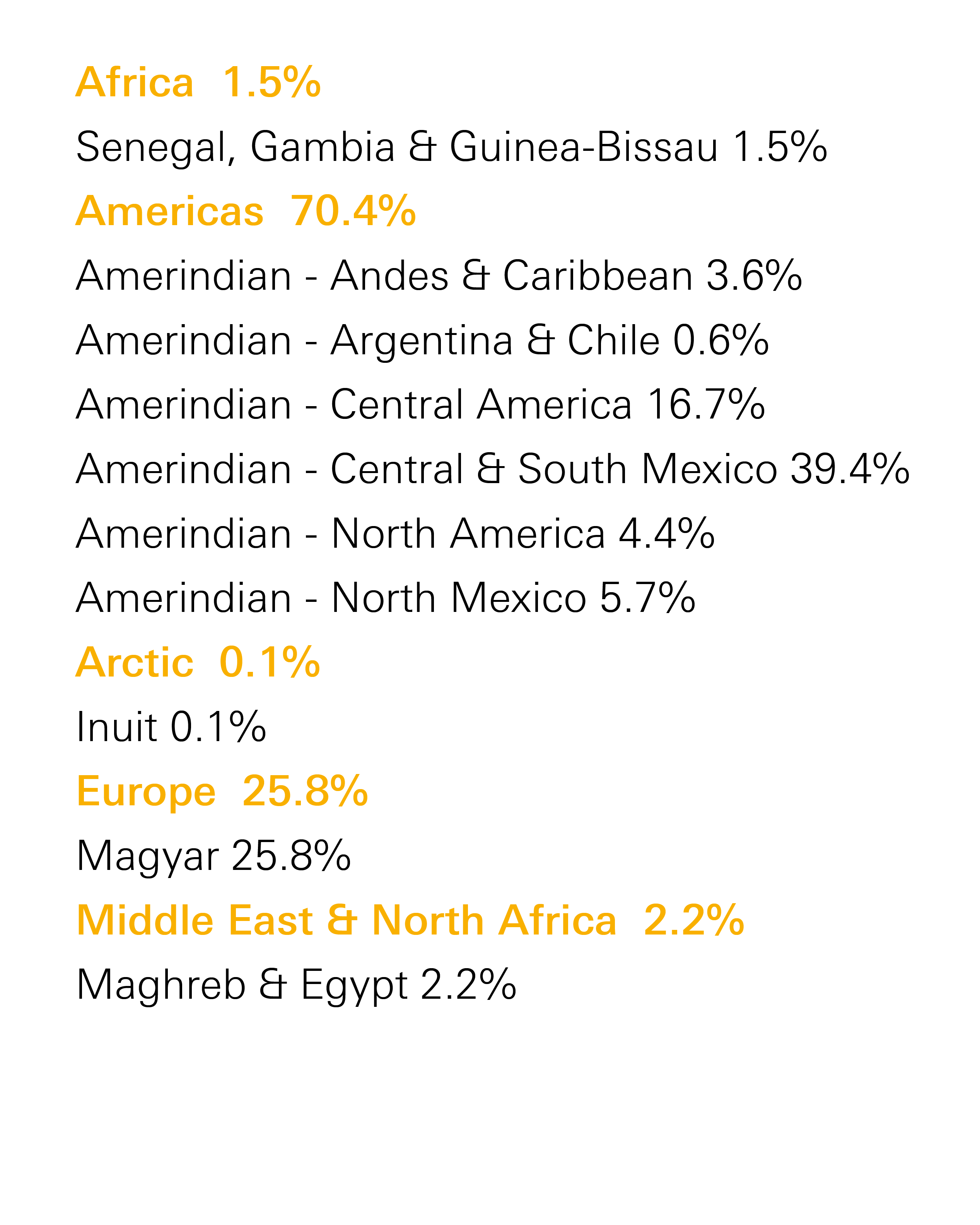Click the Inuit 0.1% entry
This screenshot has height=1225, width=980.
click(x=171, y=727)
